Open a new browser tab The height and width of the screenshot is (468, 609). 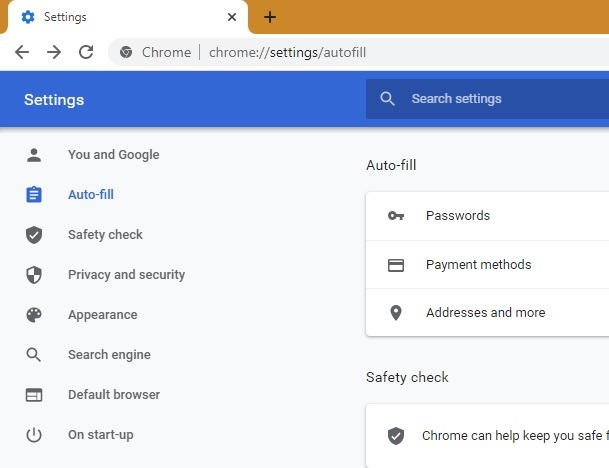pyautogui.click(x=270, y=17)
